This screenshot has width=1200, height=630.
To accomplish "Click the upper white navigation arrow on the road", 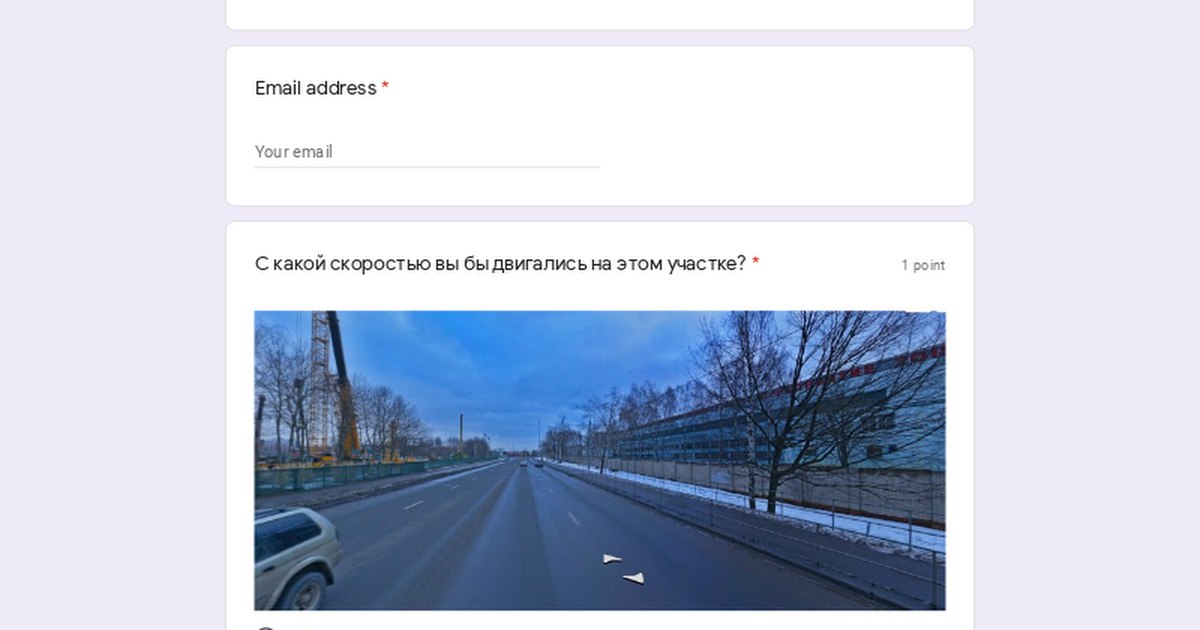I will click(612, 558).
